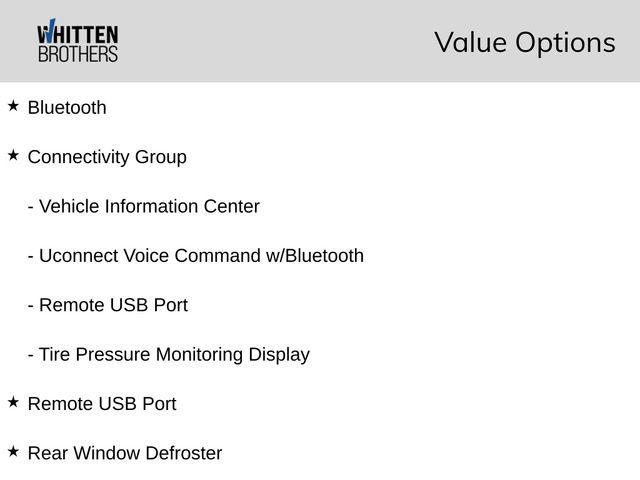Viewport: 640px width, 480px height.
Task: Click the star icon beside Bluetooth
Action: 13,106
